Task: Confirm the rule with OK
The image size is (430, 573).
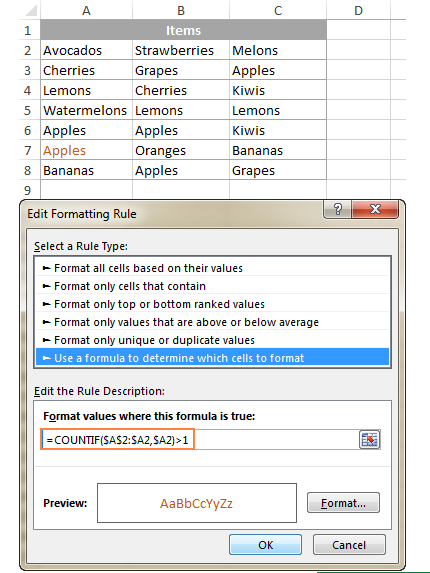Action: (x=266, y=545)
